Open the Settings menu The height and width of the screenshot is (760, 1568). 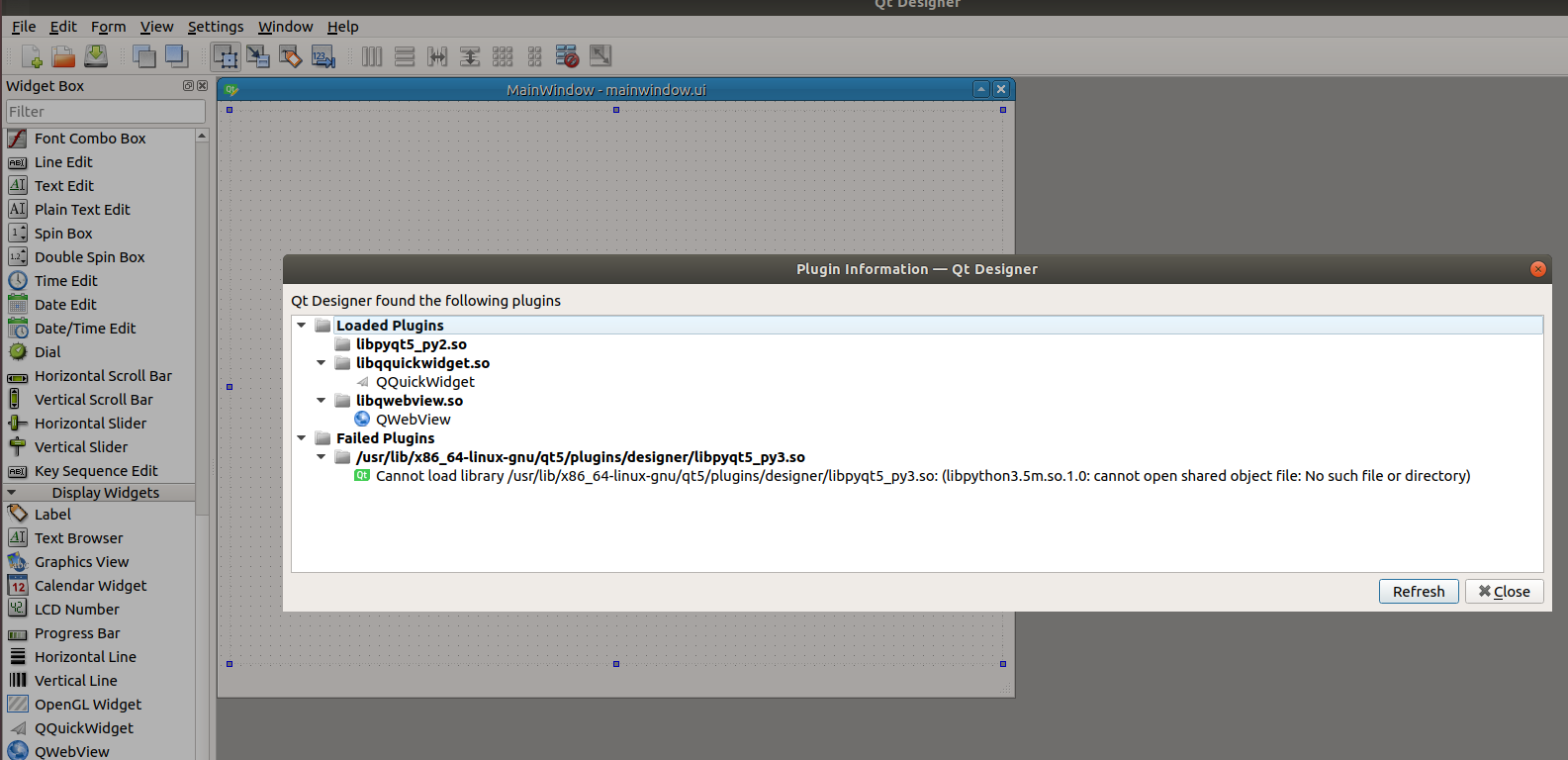[216, 27]
